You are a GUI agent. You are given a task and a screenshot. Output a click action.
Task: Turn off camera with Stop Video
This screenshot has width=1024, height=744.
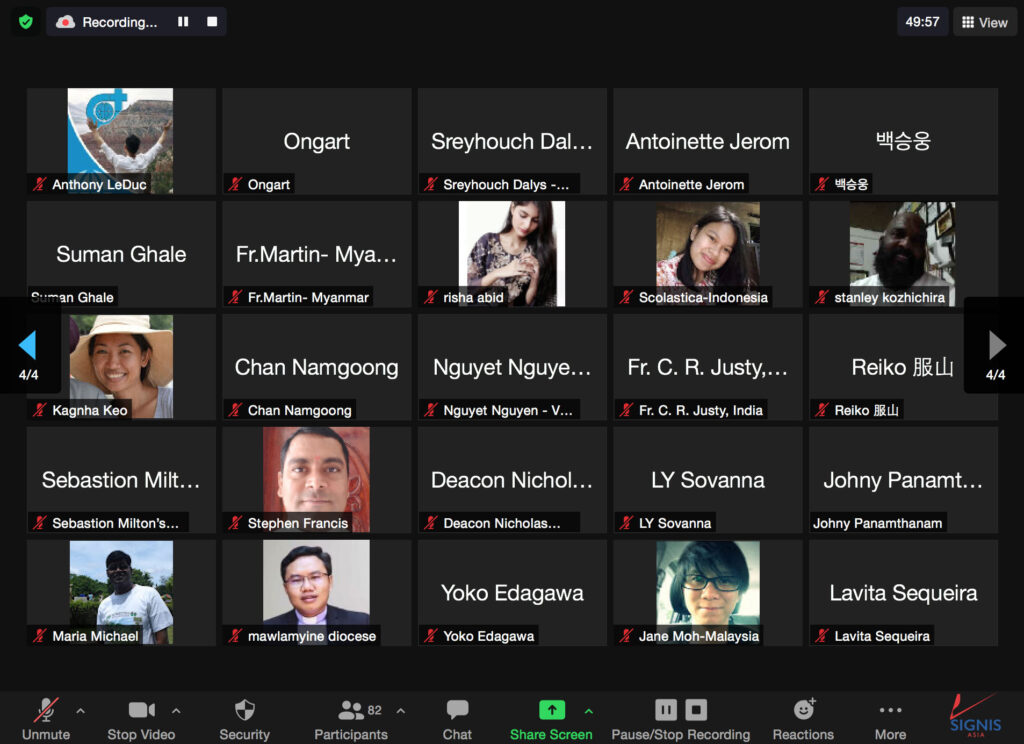click(x=141, y=711)
